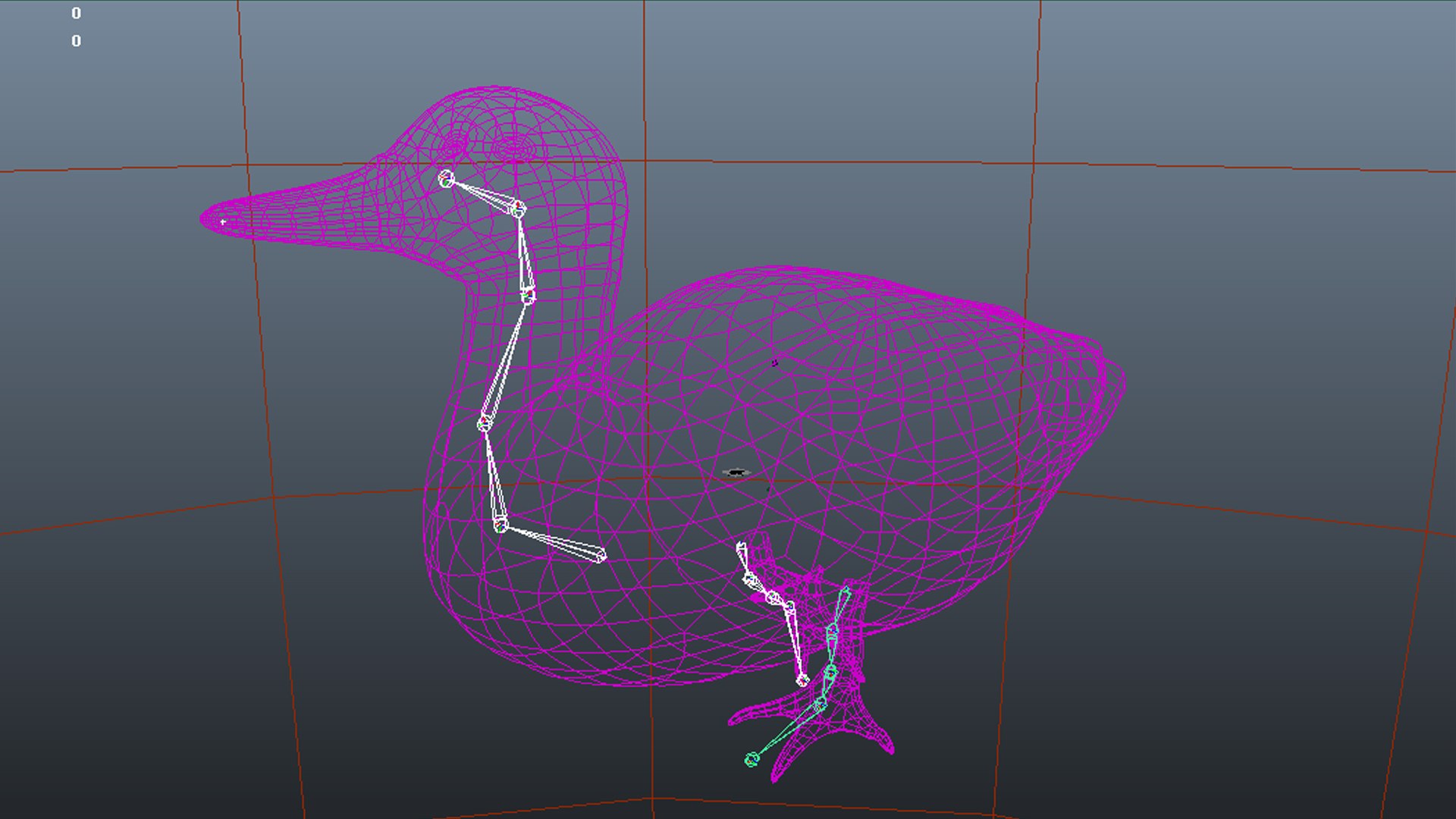Select the end tip of the white spine chain inside the belly

pyautogui.click(x=602, y=557)
